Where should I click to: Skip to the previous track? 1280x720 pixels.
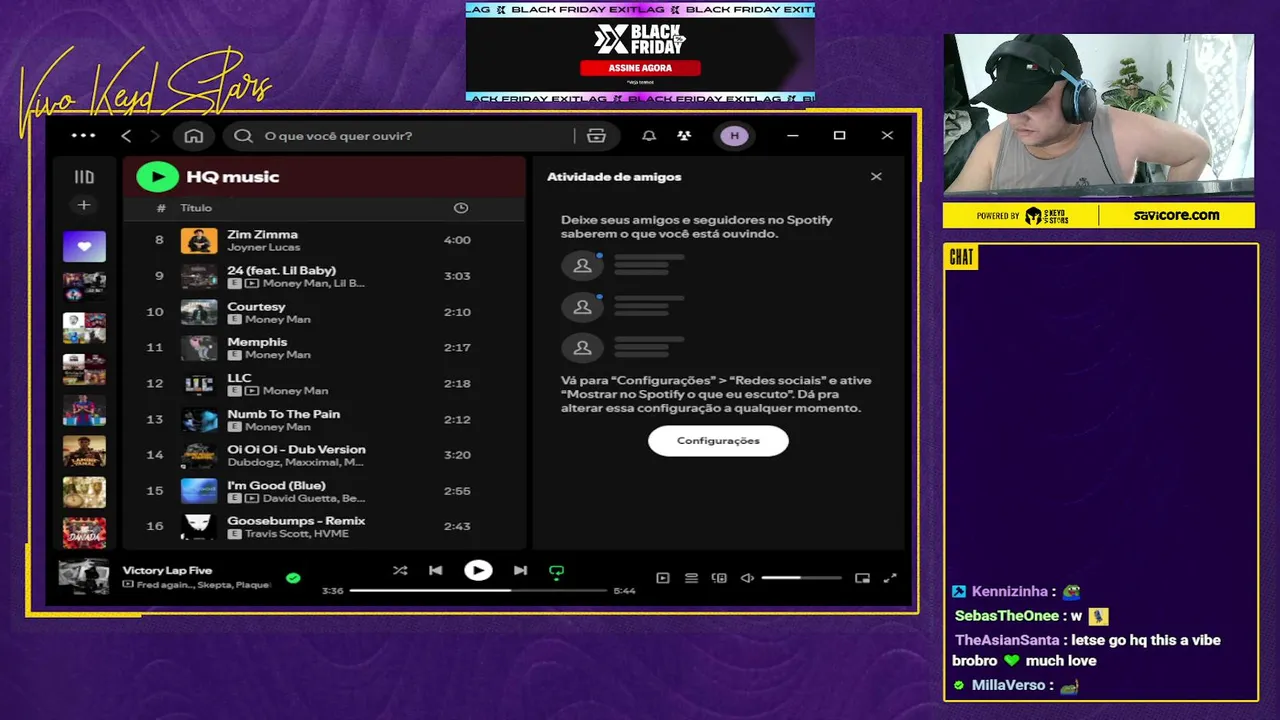436,570
